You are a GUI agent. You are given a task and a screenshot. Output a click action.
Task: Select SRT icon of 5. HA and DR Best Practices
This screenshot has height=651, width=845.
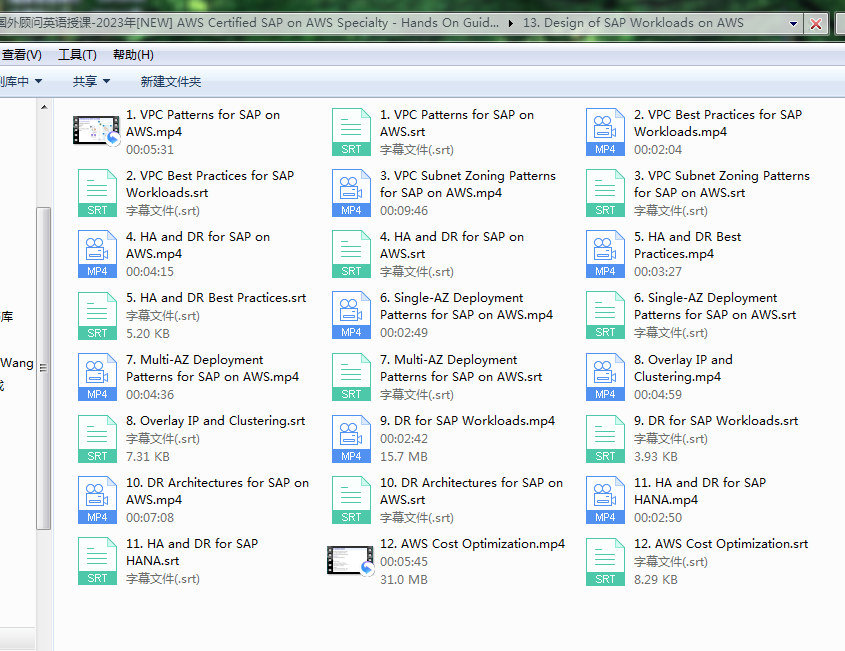(97, 315)
